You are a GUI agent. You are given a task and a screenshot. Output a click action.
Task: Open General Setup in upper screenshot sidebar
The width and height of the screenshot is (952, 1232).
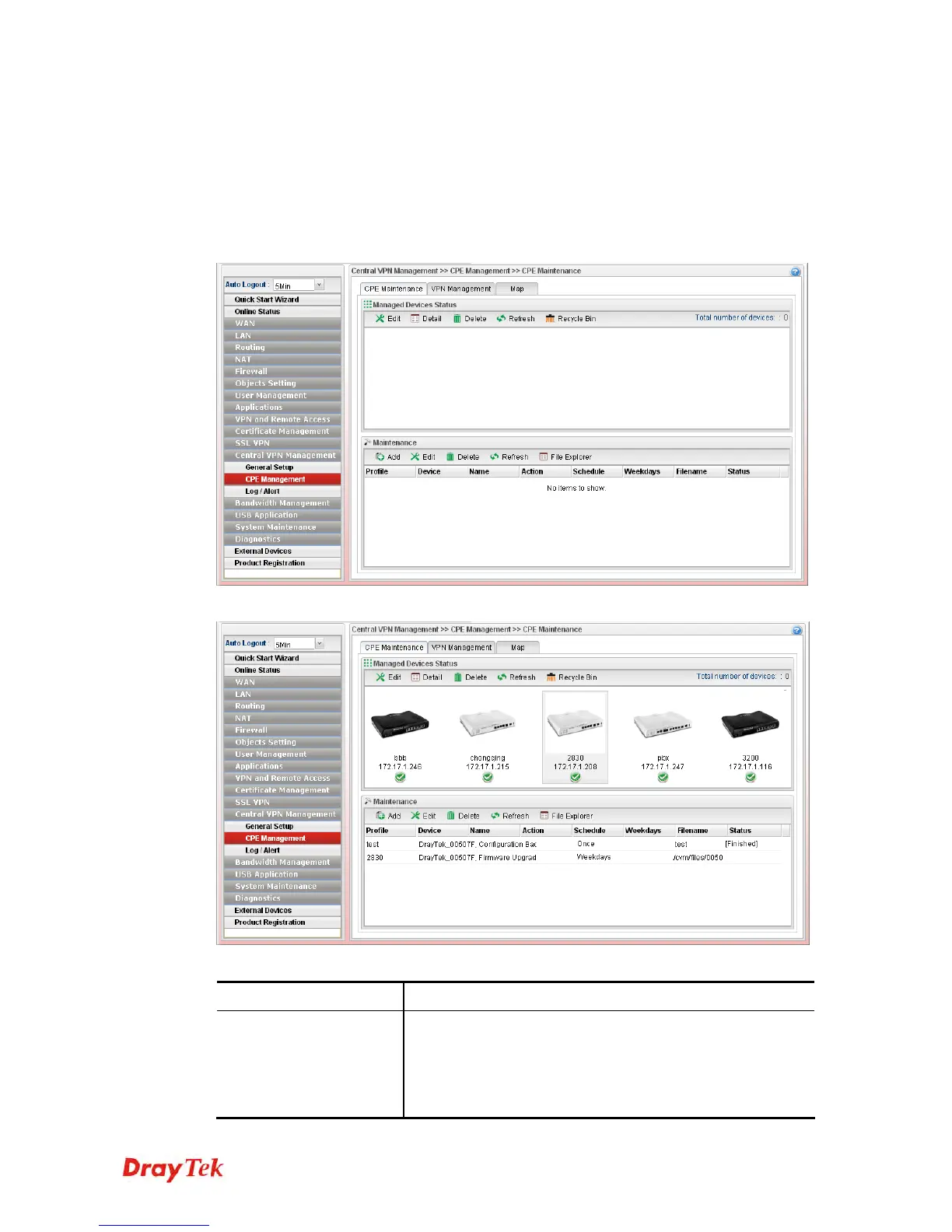pos(282,467)
